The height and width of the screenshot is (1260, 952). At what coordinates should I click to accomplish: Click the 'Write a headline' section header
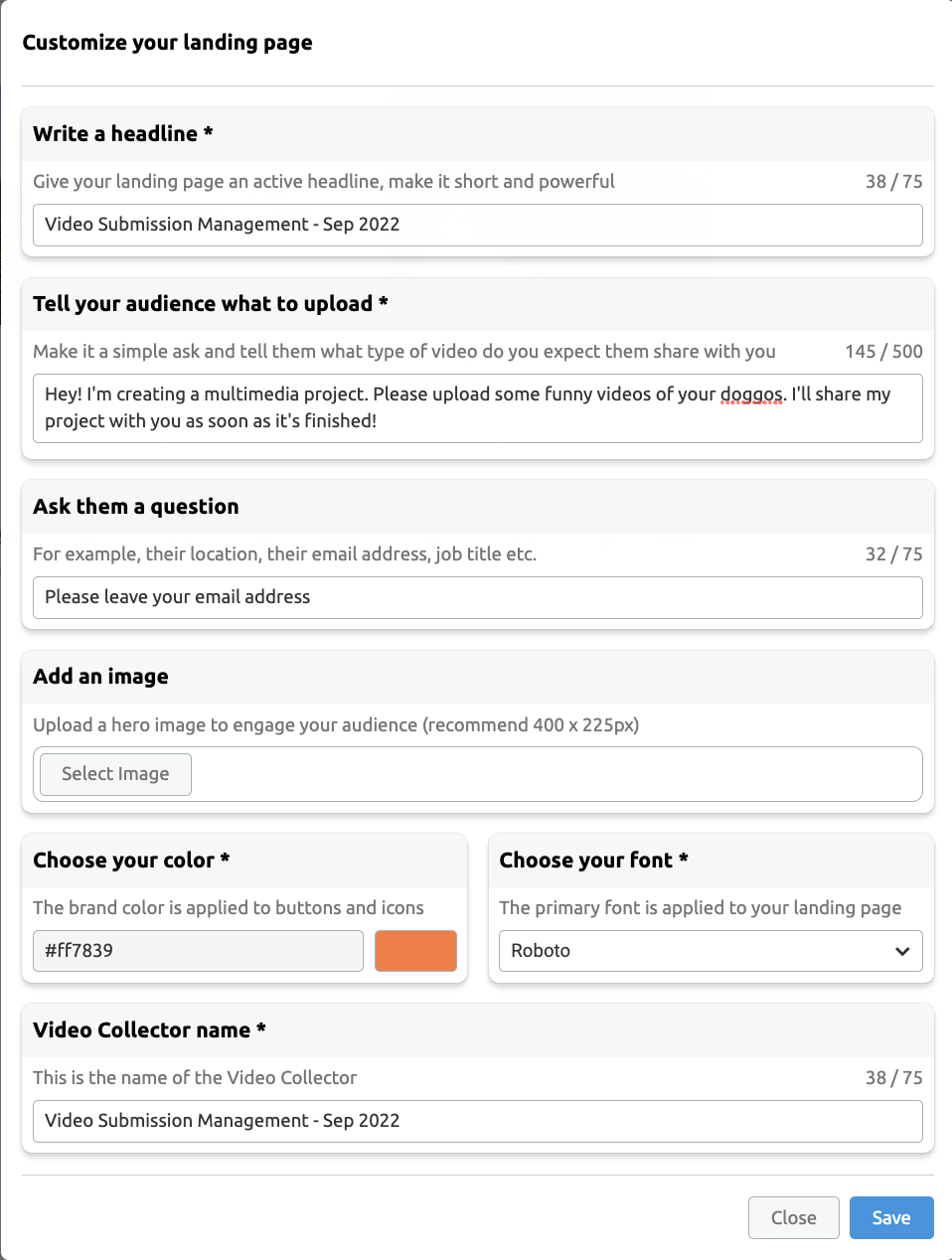[x=122, y=133]
